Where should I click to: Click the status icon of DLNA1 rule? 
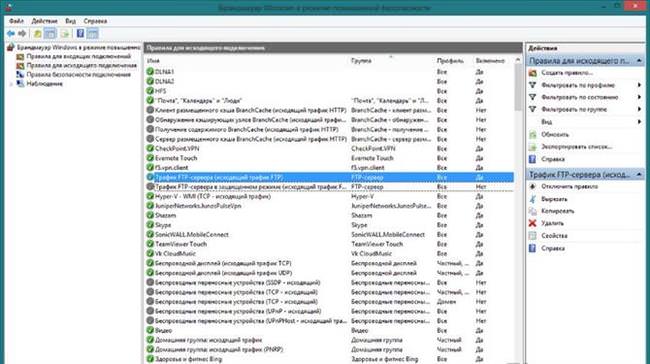click(x=150, y=72)
